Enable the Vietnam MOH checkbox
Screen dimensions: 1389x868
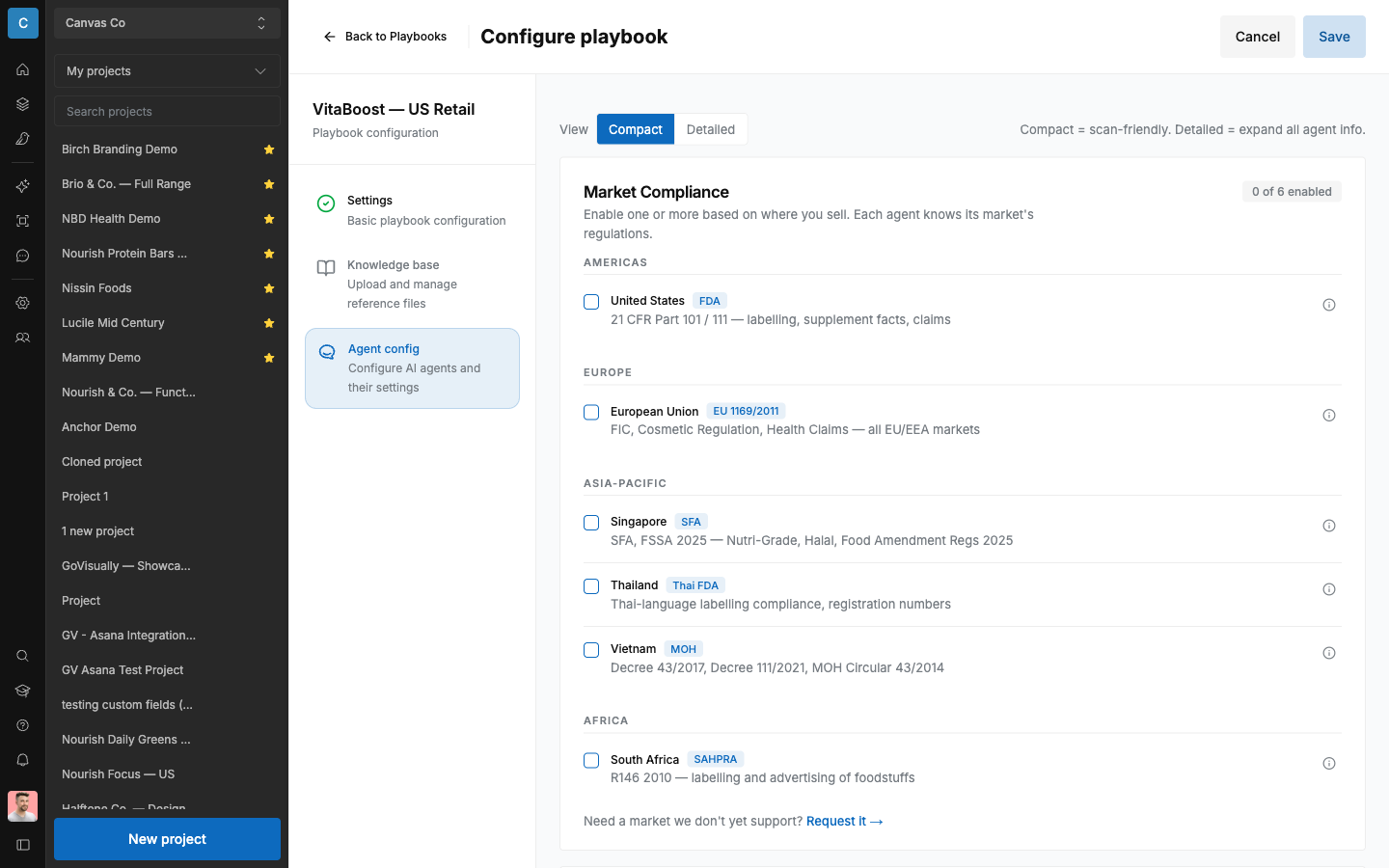point(591,650)
